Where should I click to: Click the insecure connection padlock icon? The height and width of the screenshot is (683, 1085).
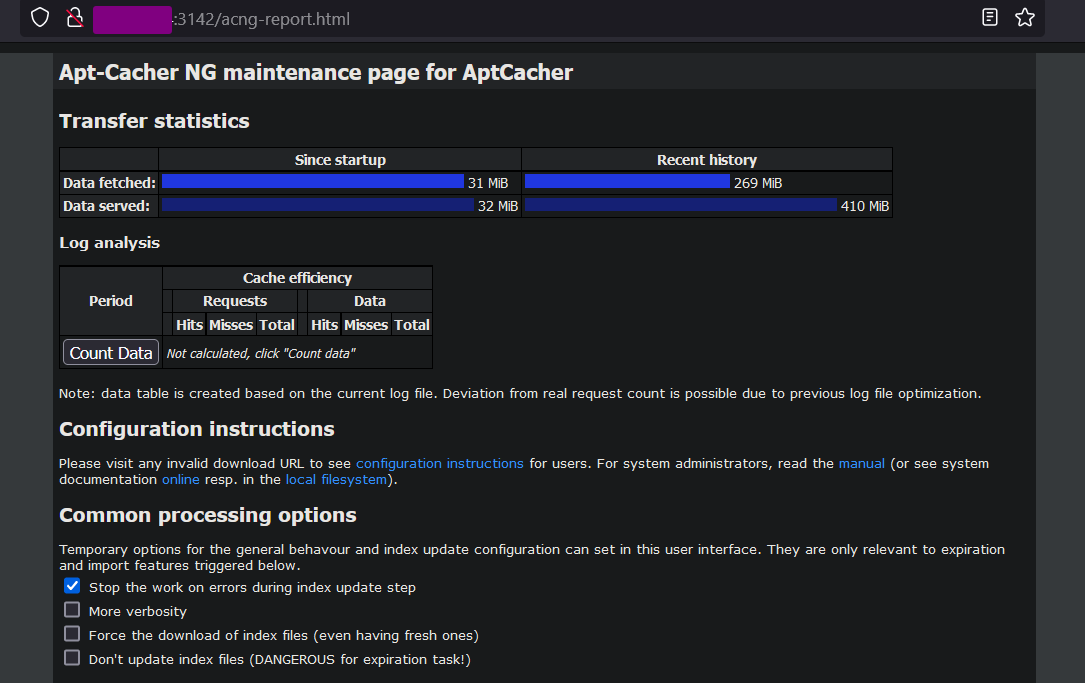75,18
